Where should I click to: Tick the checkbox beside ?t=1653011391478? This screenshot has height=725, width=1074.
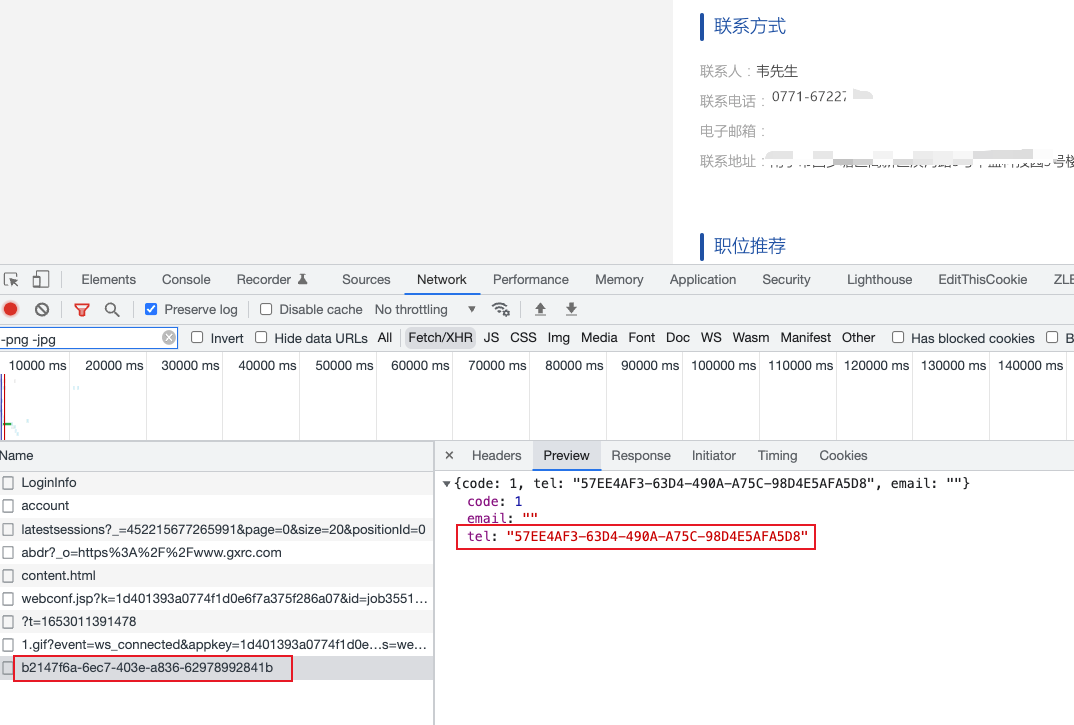[8, 622]
